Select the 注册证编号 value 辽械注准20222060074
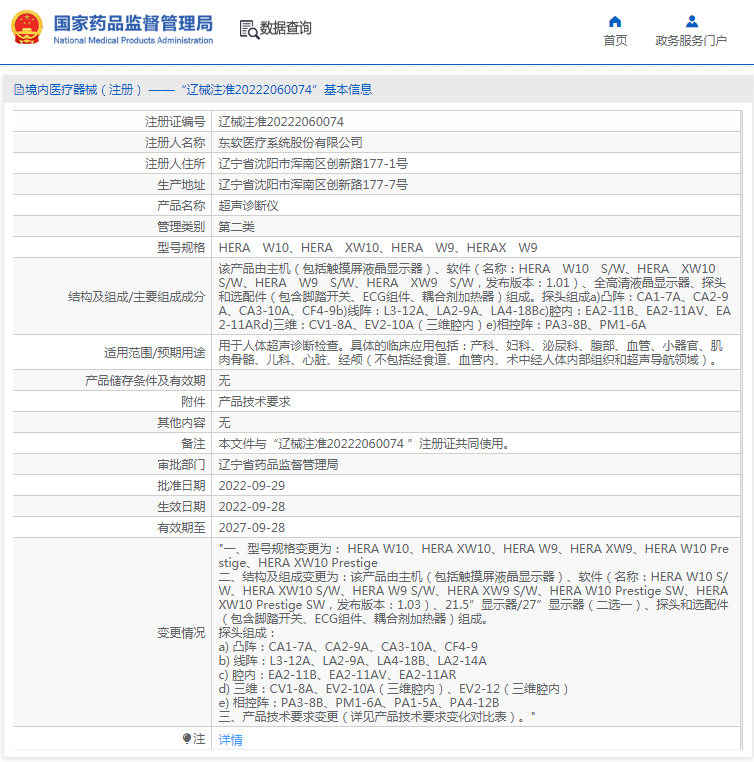754x762 pixels. tap(281, 121)
